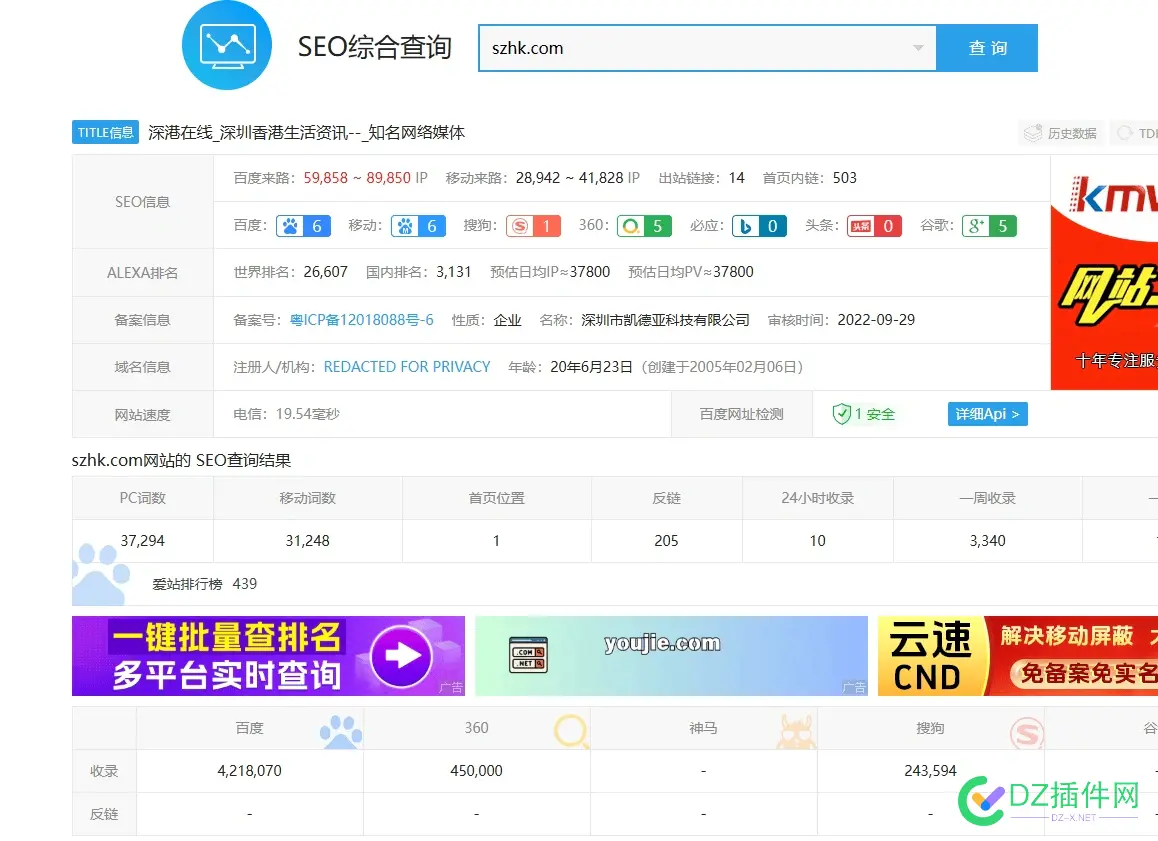
Task: Click the Baidu paw weight badge
Action: pos(303,226)
